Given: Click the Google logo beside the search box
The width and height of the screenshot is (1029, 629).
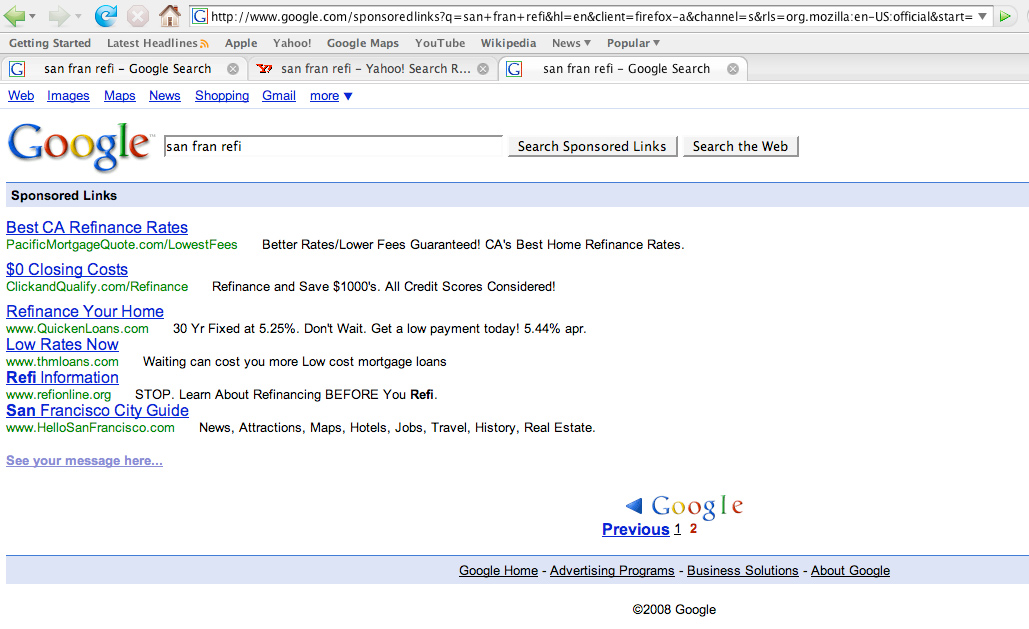Looking at the screenshot, I should (x=80, y=146).
